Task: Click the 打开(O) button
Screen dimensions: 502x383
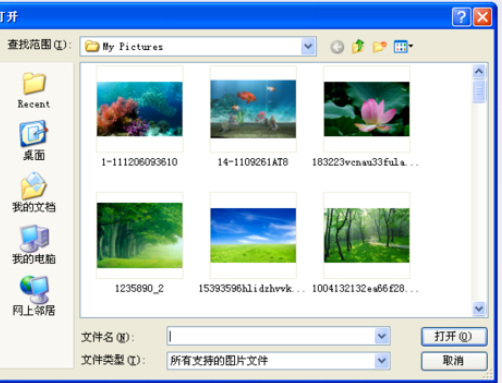Action: 454,336
